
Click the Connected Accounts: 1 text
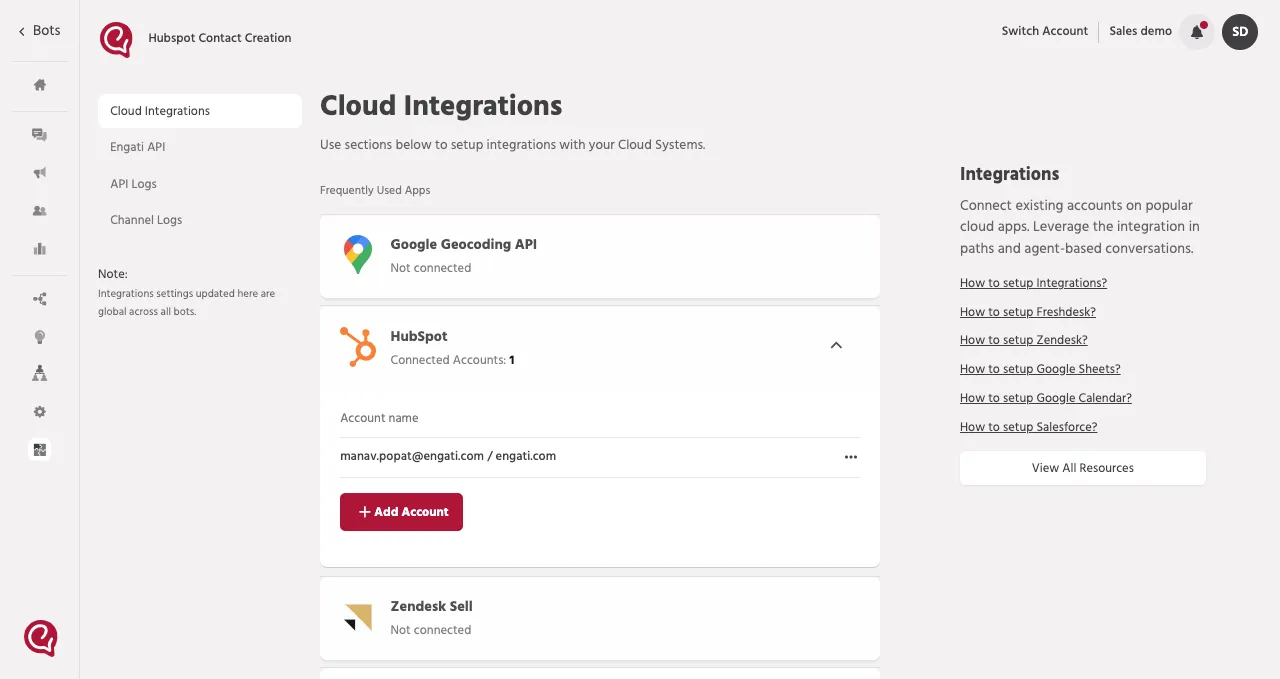[x=452, y=360]
